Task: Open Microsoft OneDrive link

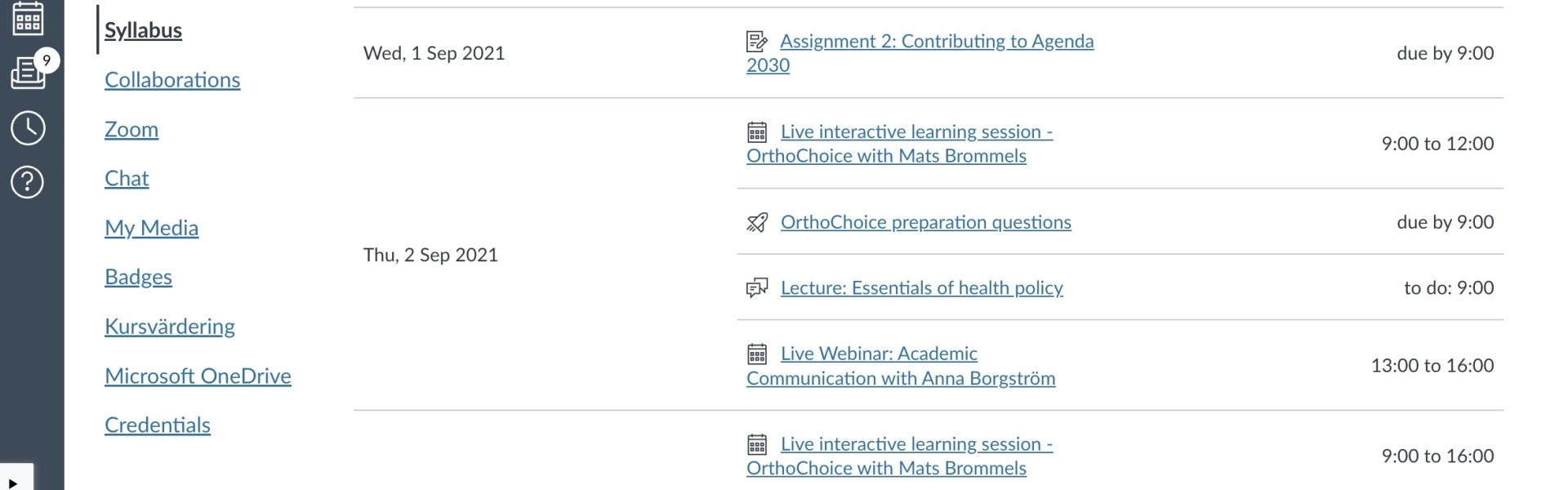Action: coord(198,376)
